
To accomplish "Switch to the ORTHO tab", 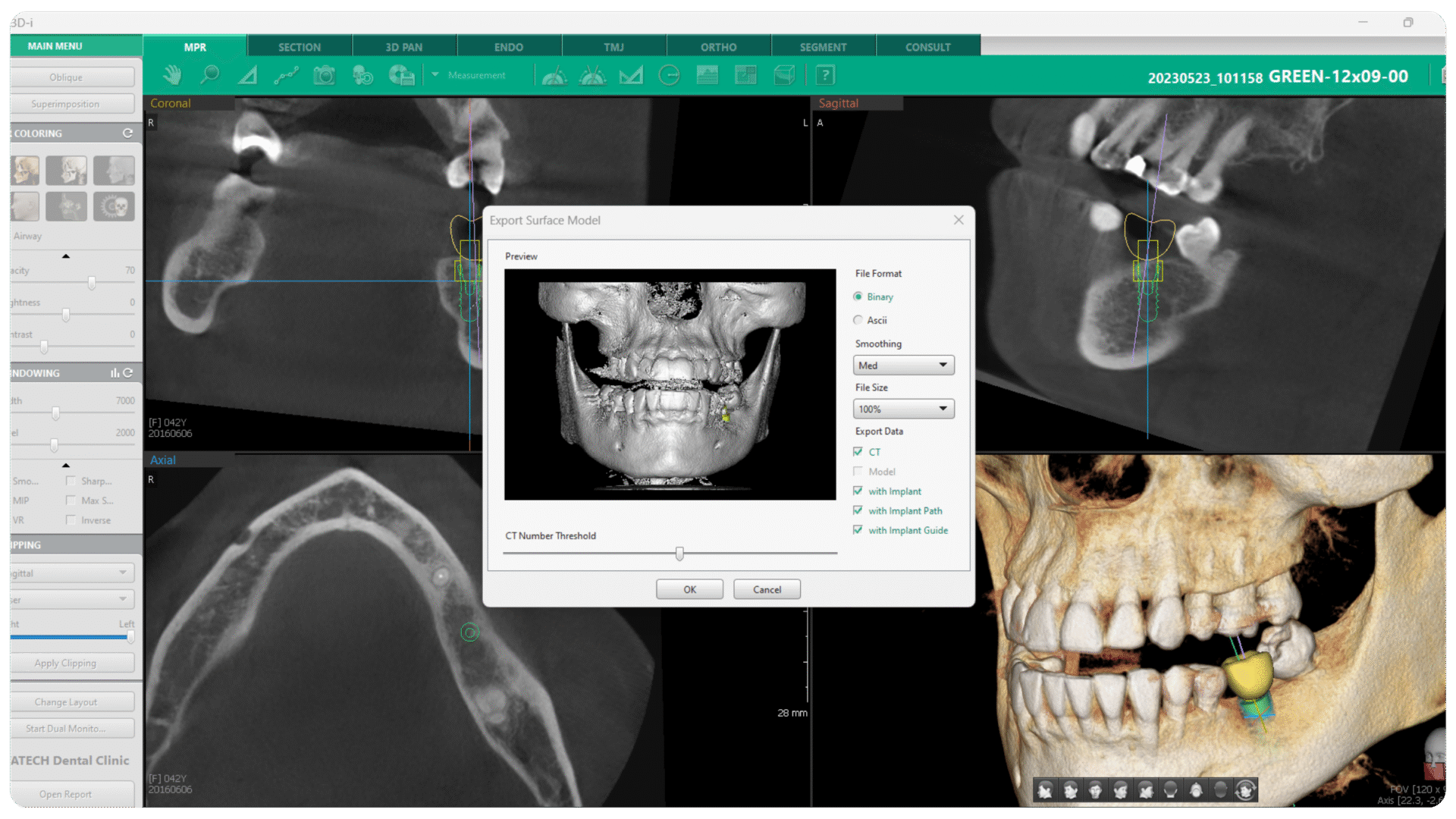I will (x=719, y=47).
